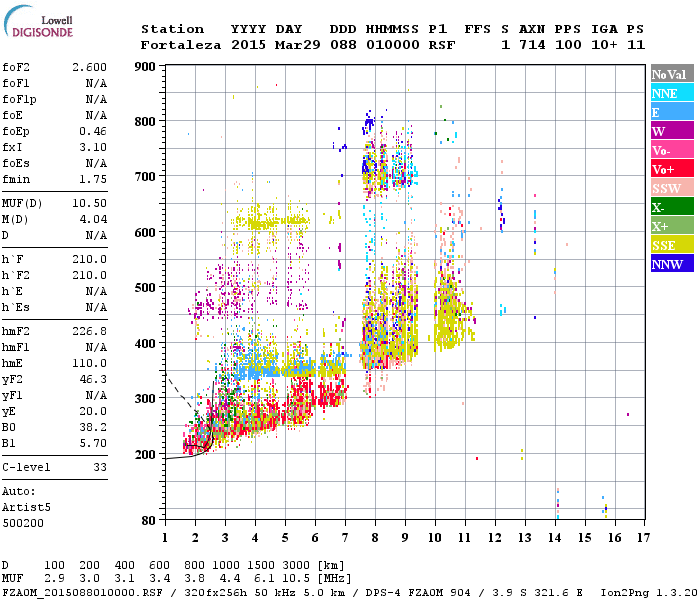
Task: Click the FZAOM_2015088010000.RSF filename
Action: pos(82,593)
